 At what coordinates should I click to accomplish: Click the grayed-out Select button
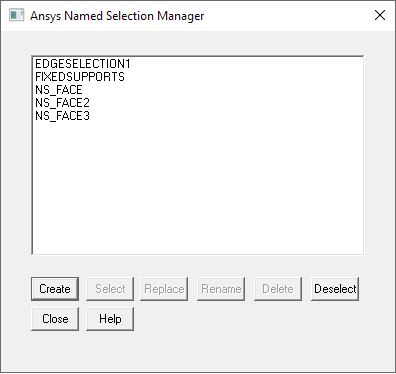tap(110, 289)
